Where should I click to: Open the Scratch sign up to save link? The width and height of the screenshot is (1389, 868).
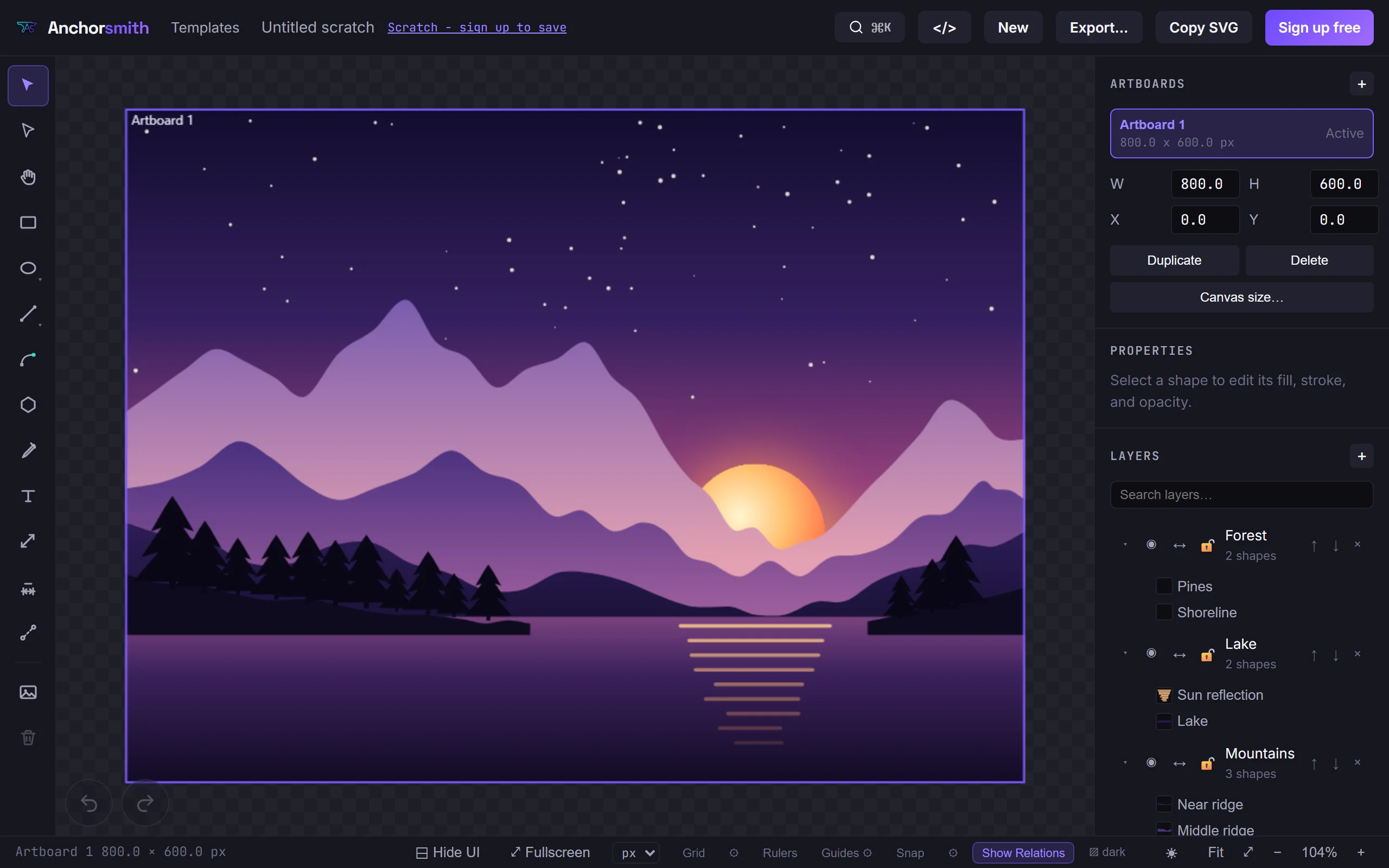click(x=477, y=28)
